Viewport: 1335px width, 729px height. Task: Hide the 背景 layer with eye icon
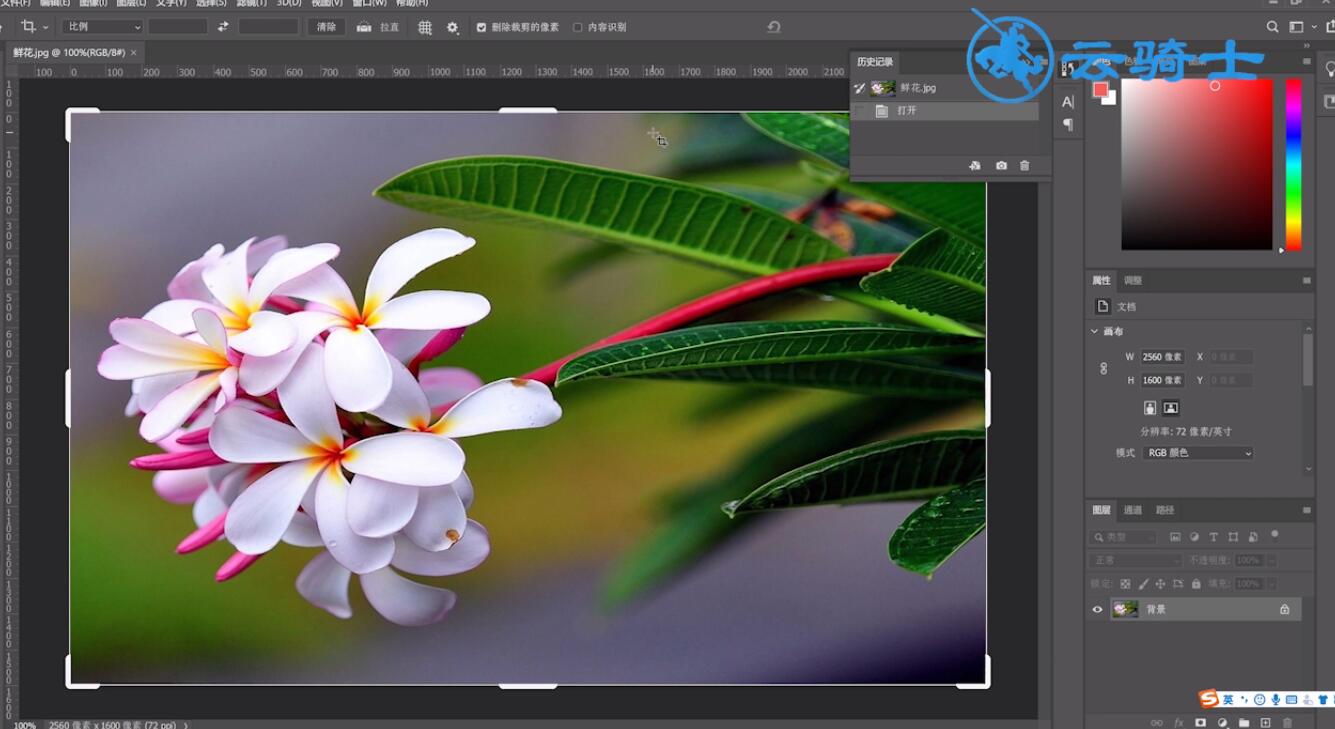click(x=1097, y=609)
